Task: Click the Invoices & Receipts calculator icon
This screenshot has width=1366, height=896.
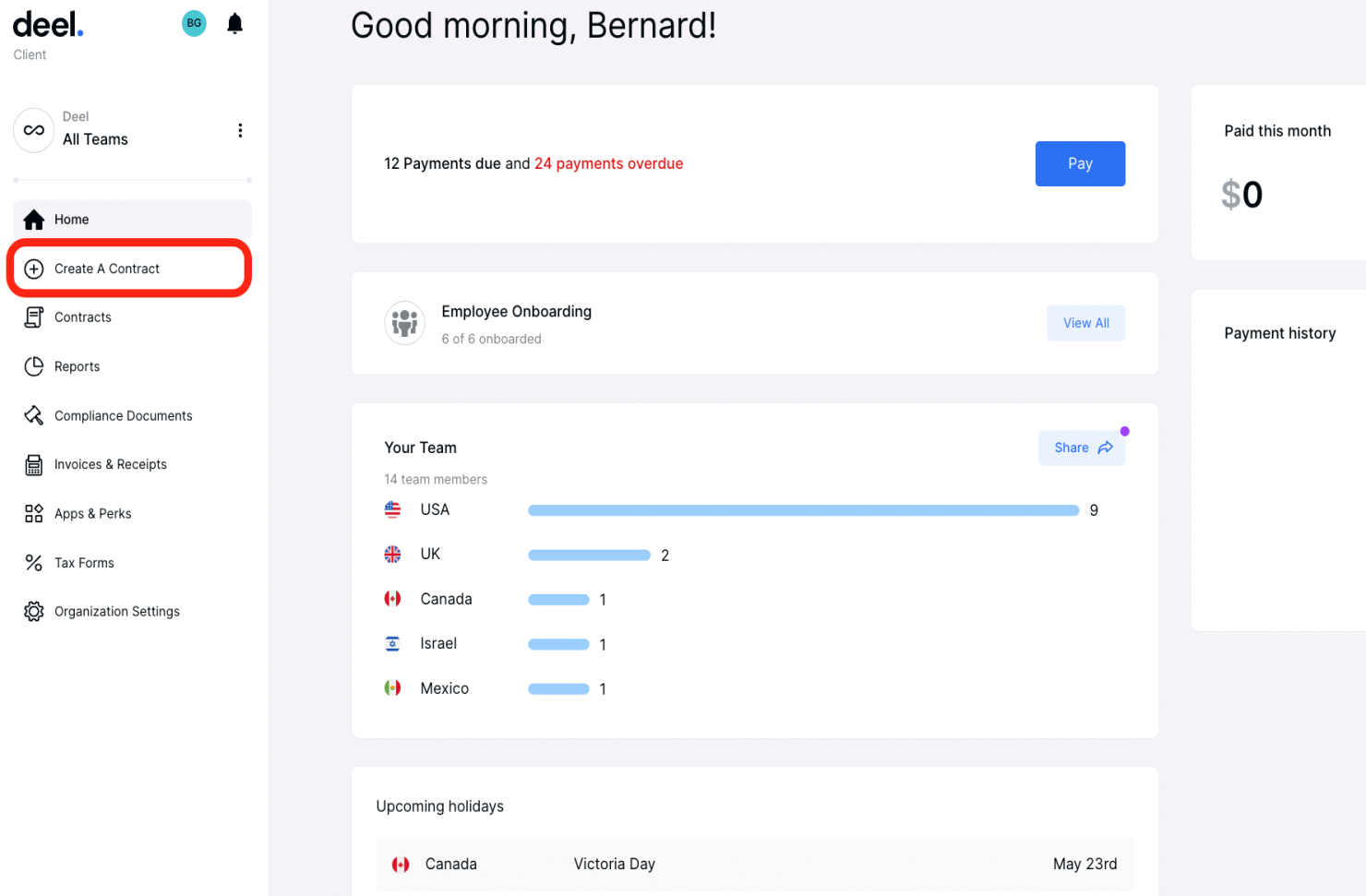Action: (x=34, y=465)
